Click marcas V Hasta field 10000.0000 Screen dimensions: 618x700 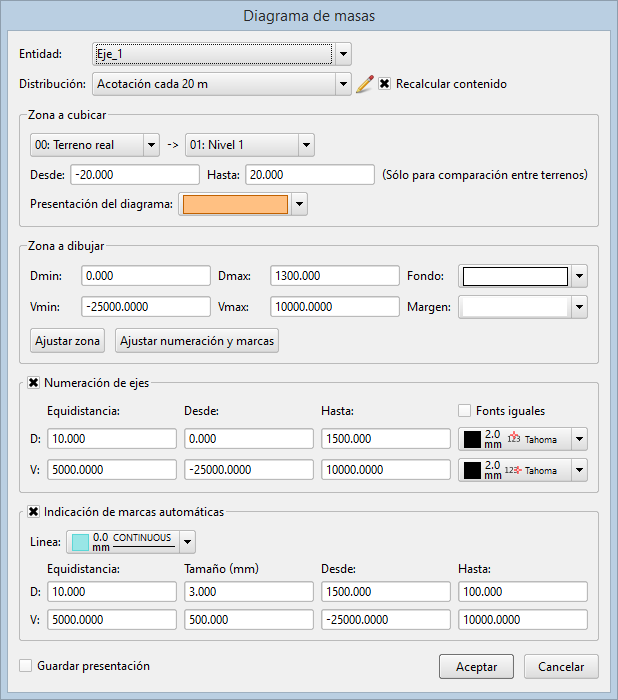pos(523,620)
